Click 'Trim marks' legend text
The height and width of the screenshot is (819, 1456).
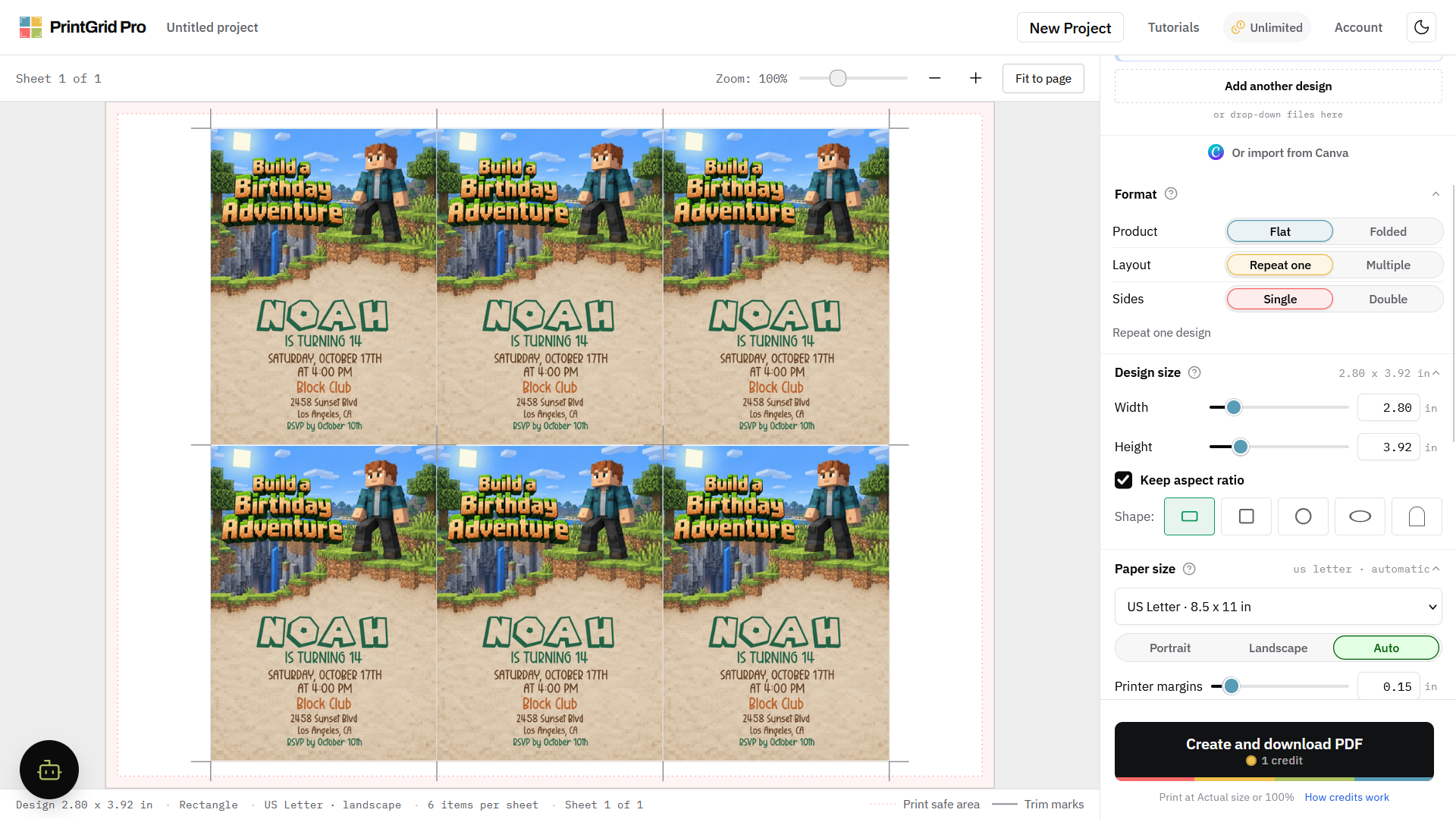[x=1054, y=804]
